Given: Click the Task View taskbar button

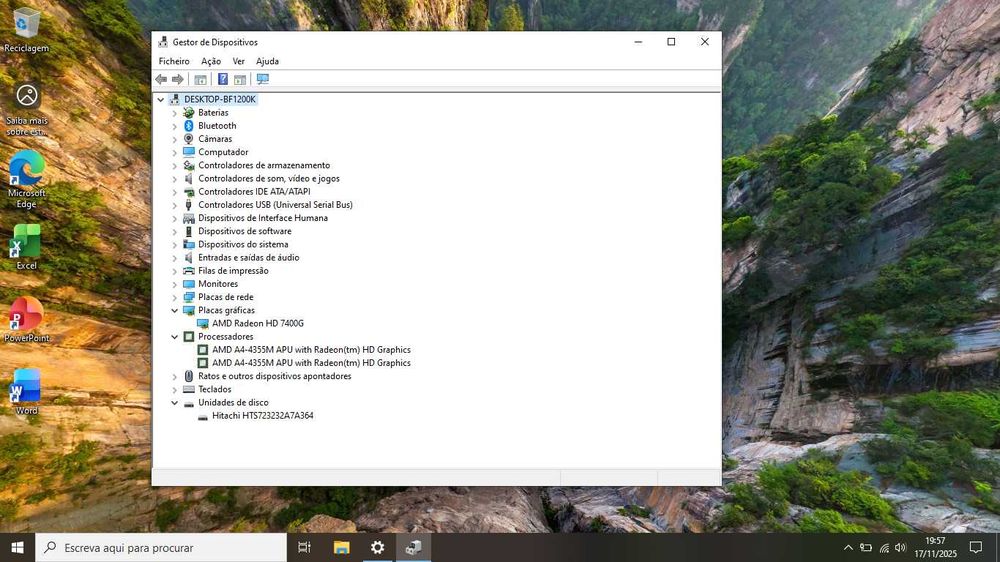Looking at the screenshot, I should pos(305,547).
